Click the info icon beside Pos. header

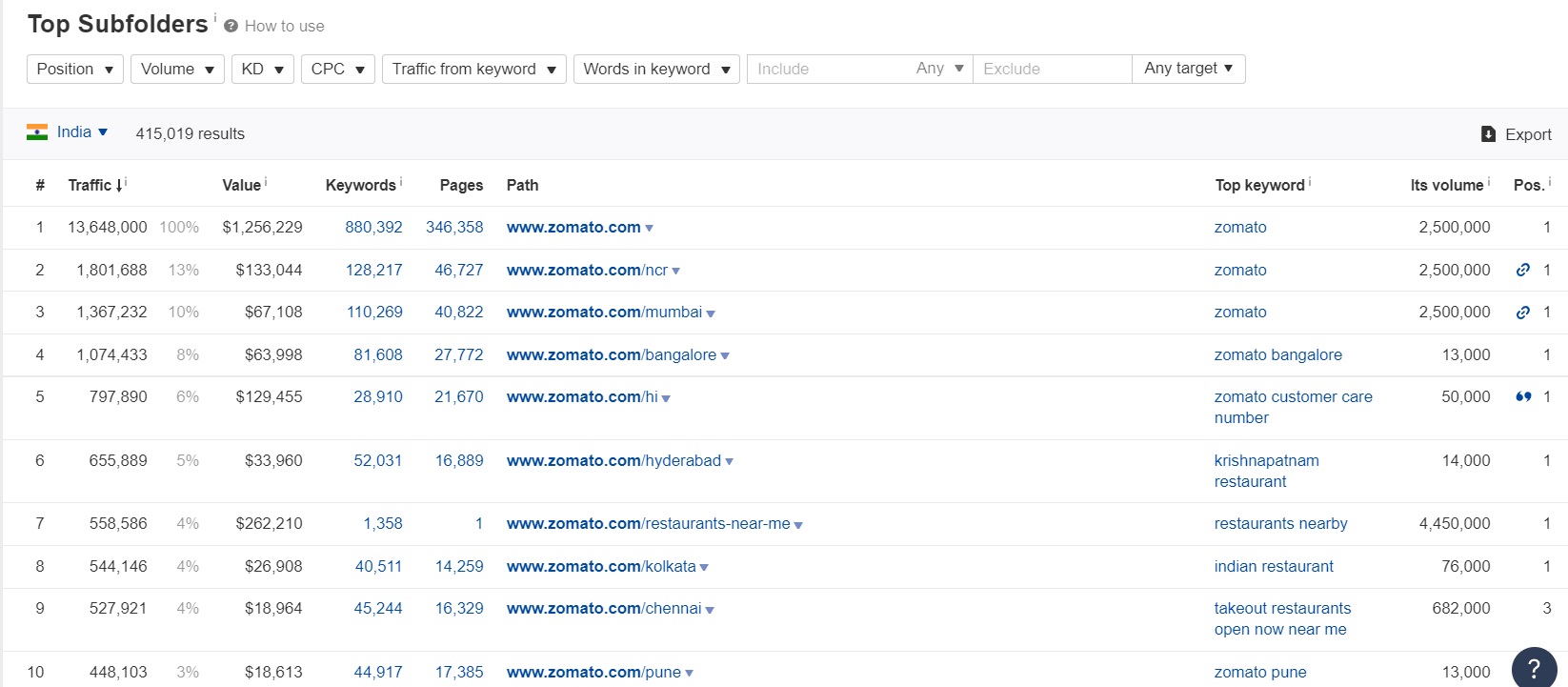tap(1550, 181)
